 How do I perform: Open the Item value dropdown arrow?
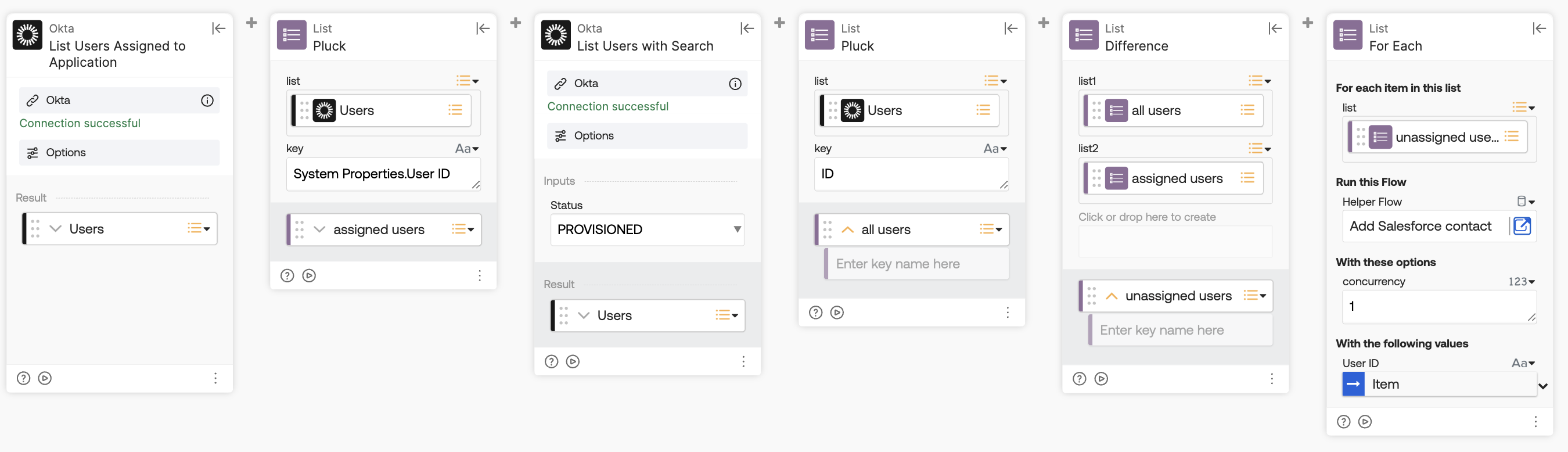point(1543,386)
